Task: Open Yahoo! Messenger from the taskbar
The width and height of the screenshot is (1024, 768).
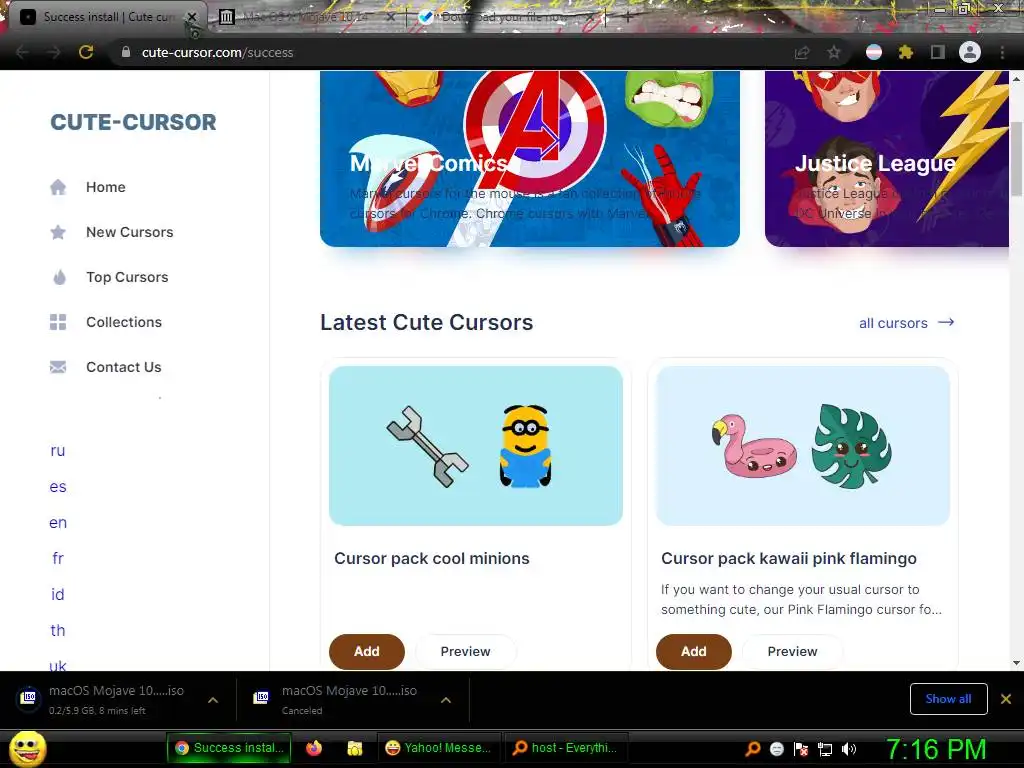Action: (x=439, y=748)
